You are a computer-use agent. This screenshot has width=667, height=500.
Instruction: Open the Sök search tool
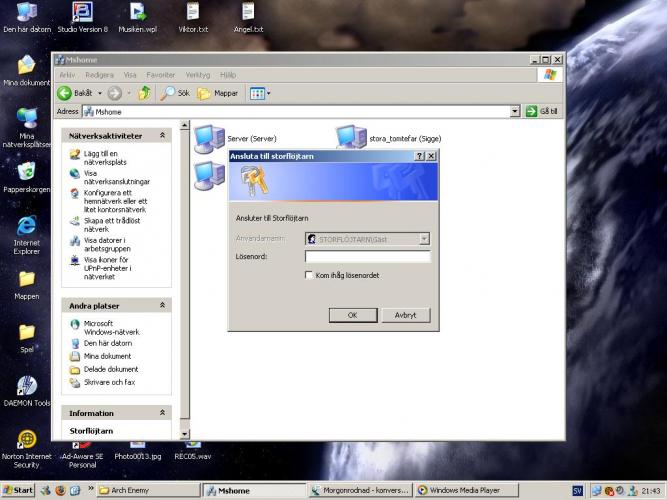click(176, 93)
